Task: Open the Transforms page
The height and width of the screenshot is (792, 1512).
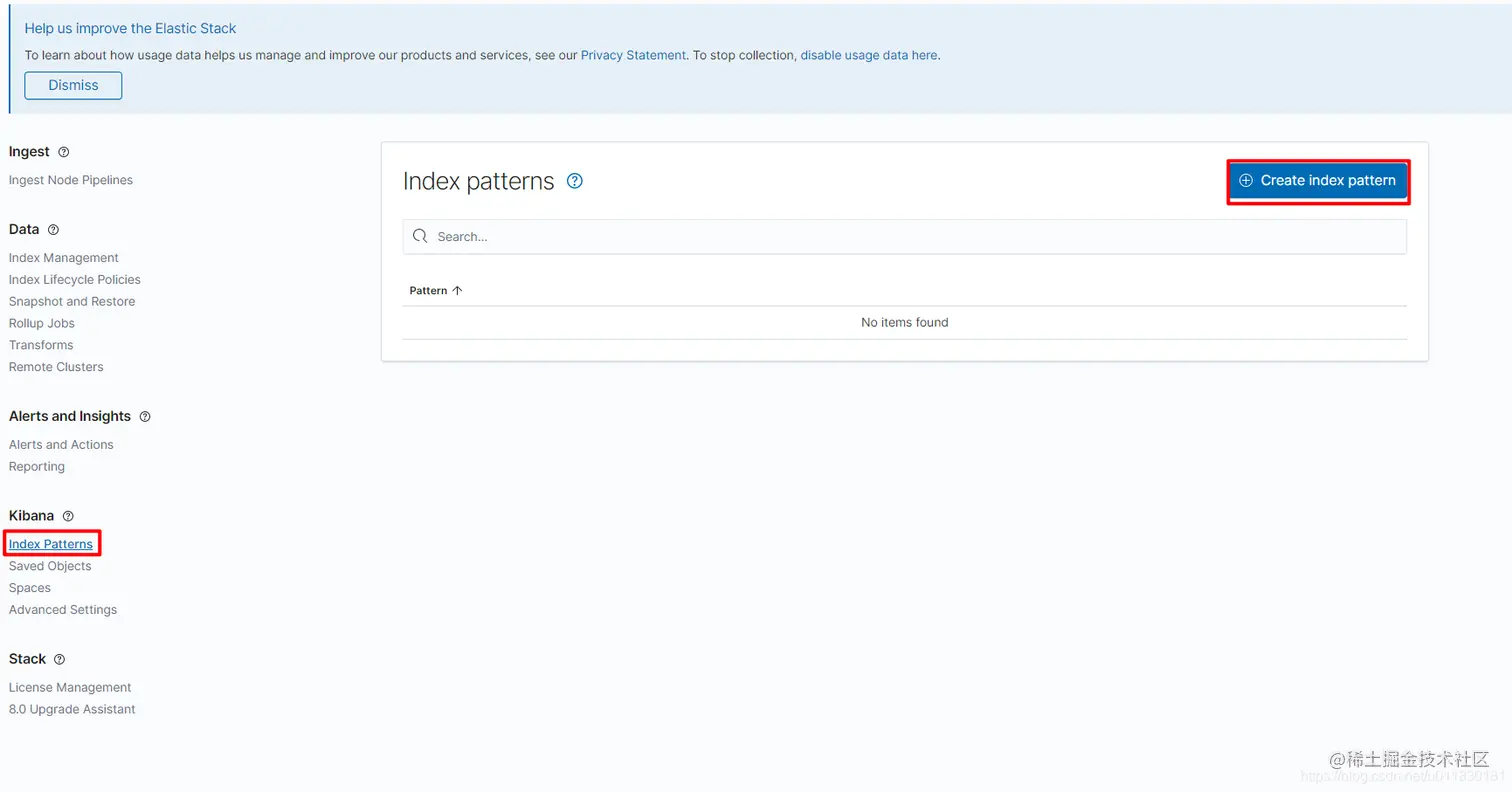Action: pyautogui.click(x=41, y=345)
